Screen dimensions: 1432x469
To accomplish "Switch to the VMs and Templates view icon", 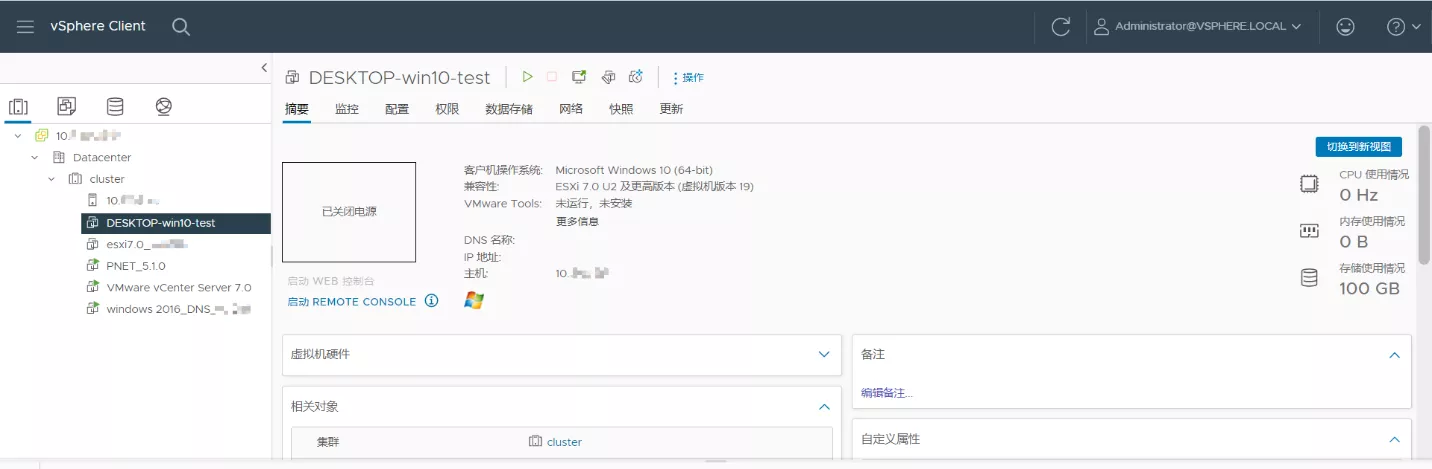I will click(x=67, y=106).
